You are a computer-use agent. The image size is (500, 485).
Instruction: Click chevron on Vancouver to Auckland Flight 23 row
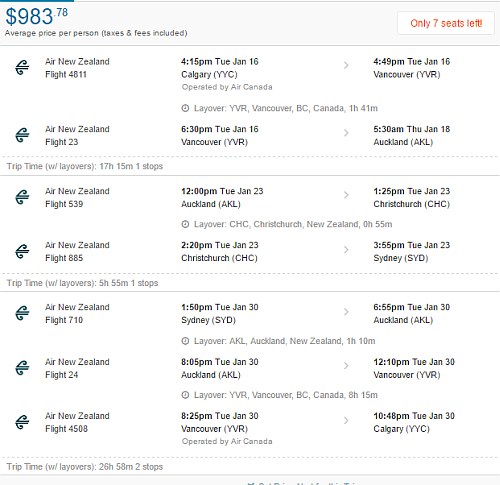pyautogui.click(x=346, y=133)
